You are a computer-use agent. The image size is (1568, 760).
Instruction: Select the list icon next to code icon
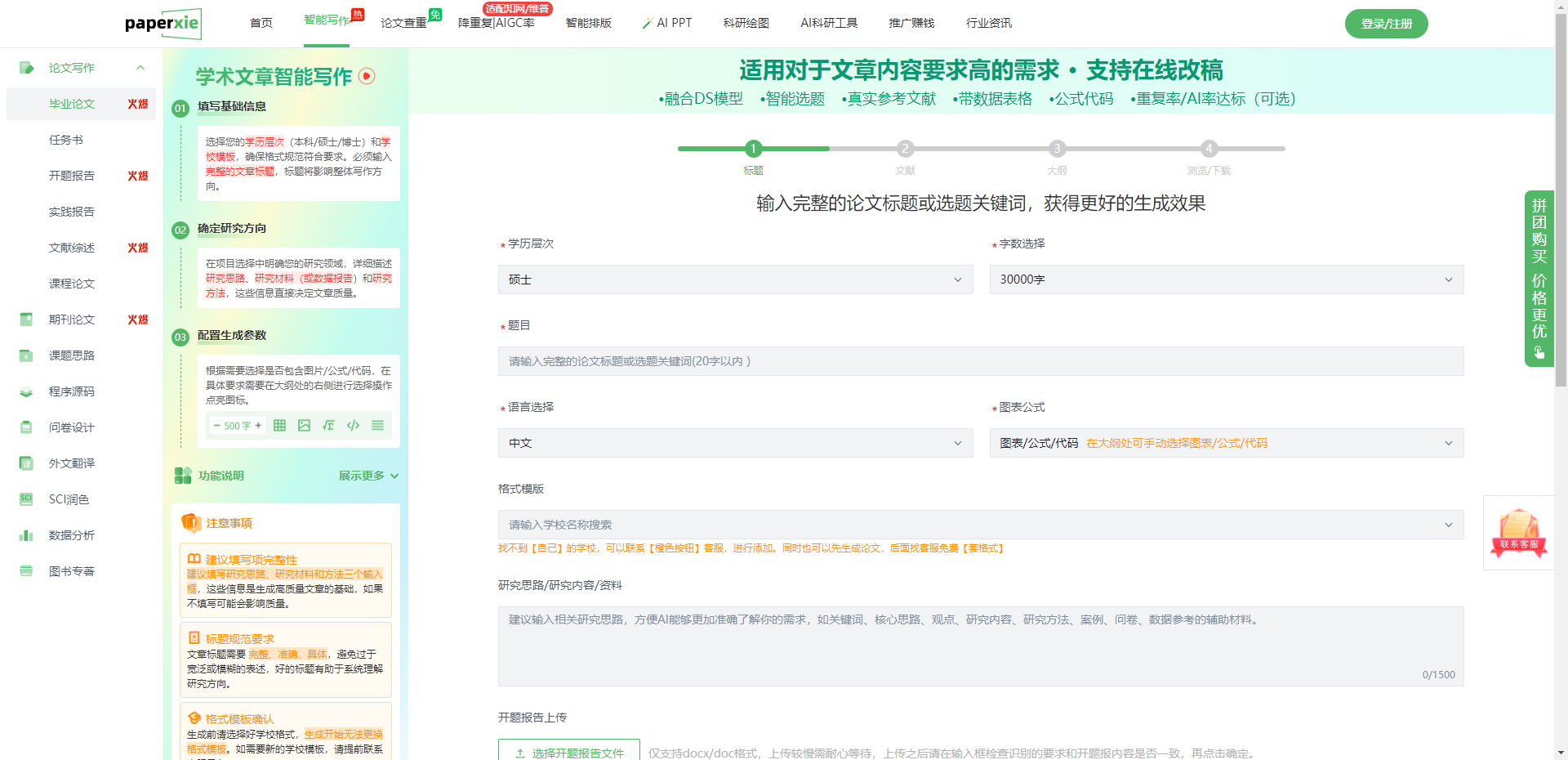(377, 425)
